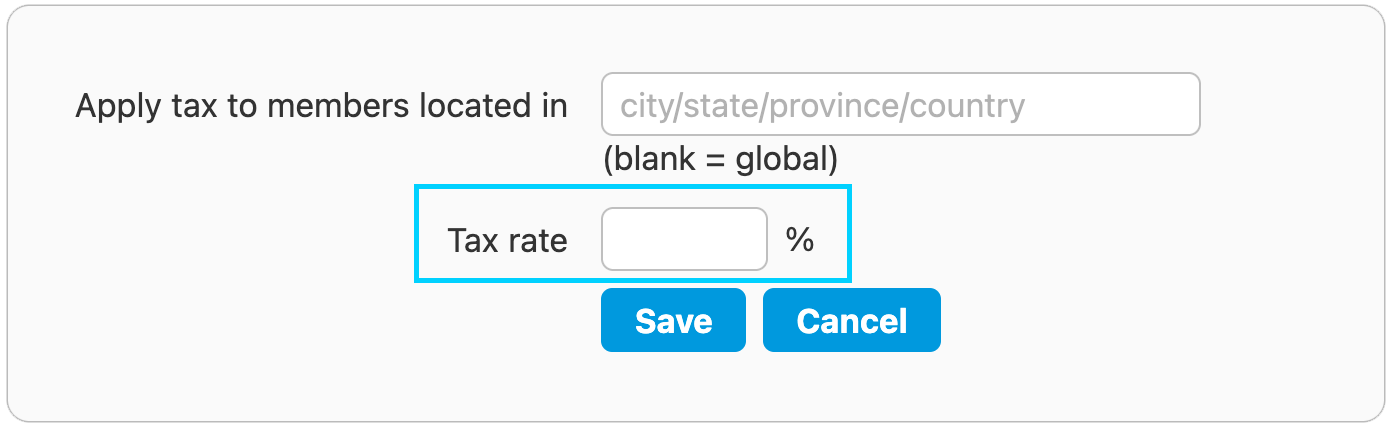The image size is (1391, 432).
Task: Click the small input right of "Tax rate"
Action: (x=684, y=239)
